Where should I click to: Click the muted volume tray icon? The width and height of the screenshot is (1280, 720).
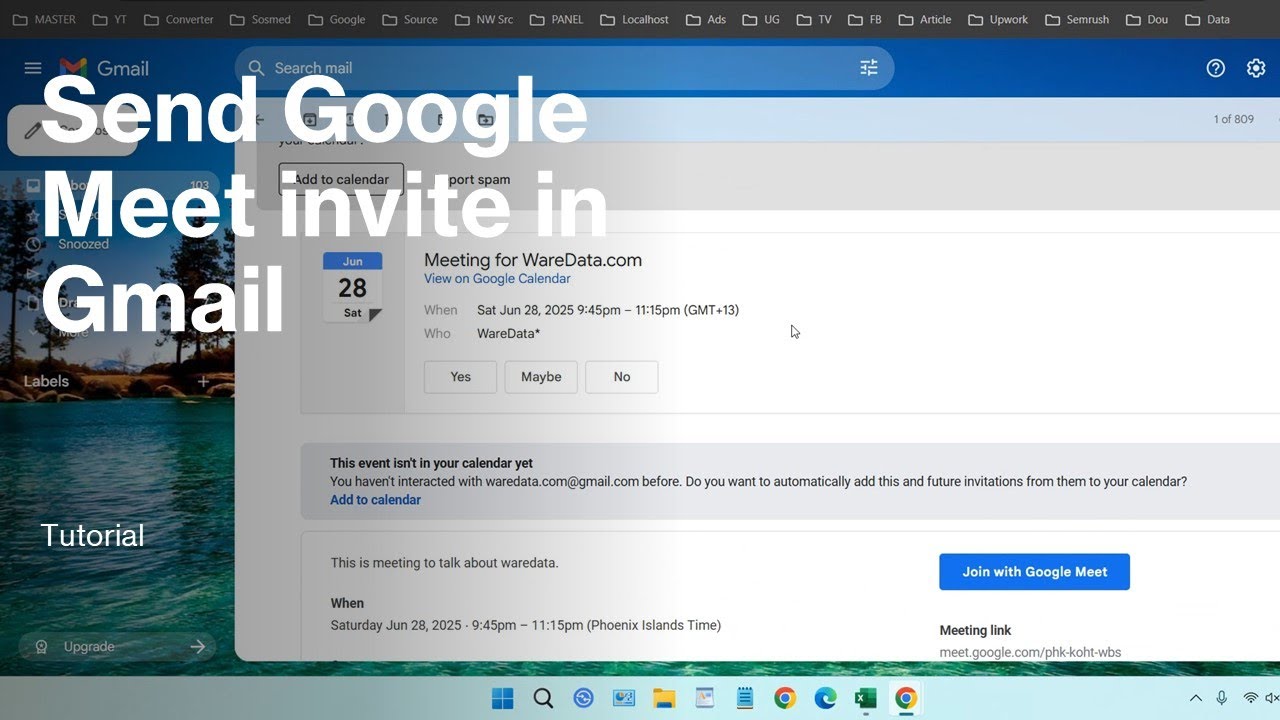point(1272,698)
